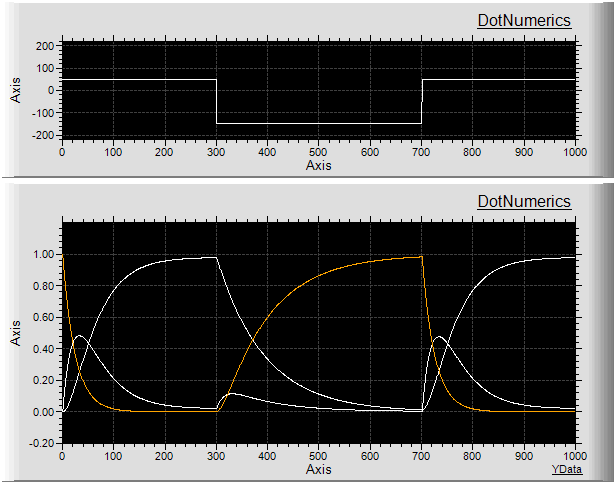Image resolution: width=615 pixels, height=482 pixels.
Task: Open the YData link under the lower chart
Action: pos(567,469)
